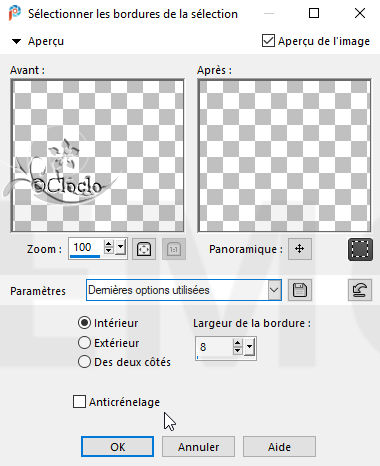Image resolution: width=380 pixels, height=466 pixels.
Task: Click the border width value field
Action: [214, 347]
